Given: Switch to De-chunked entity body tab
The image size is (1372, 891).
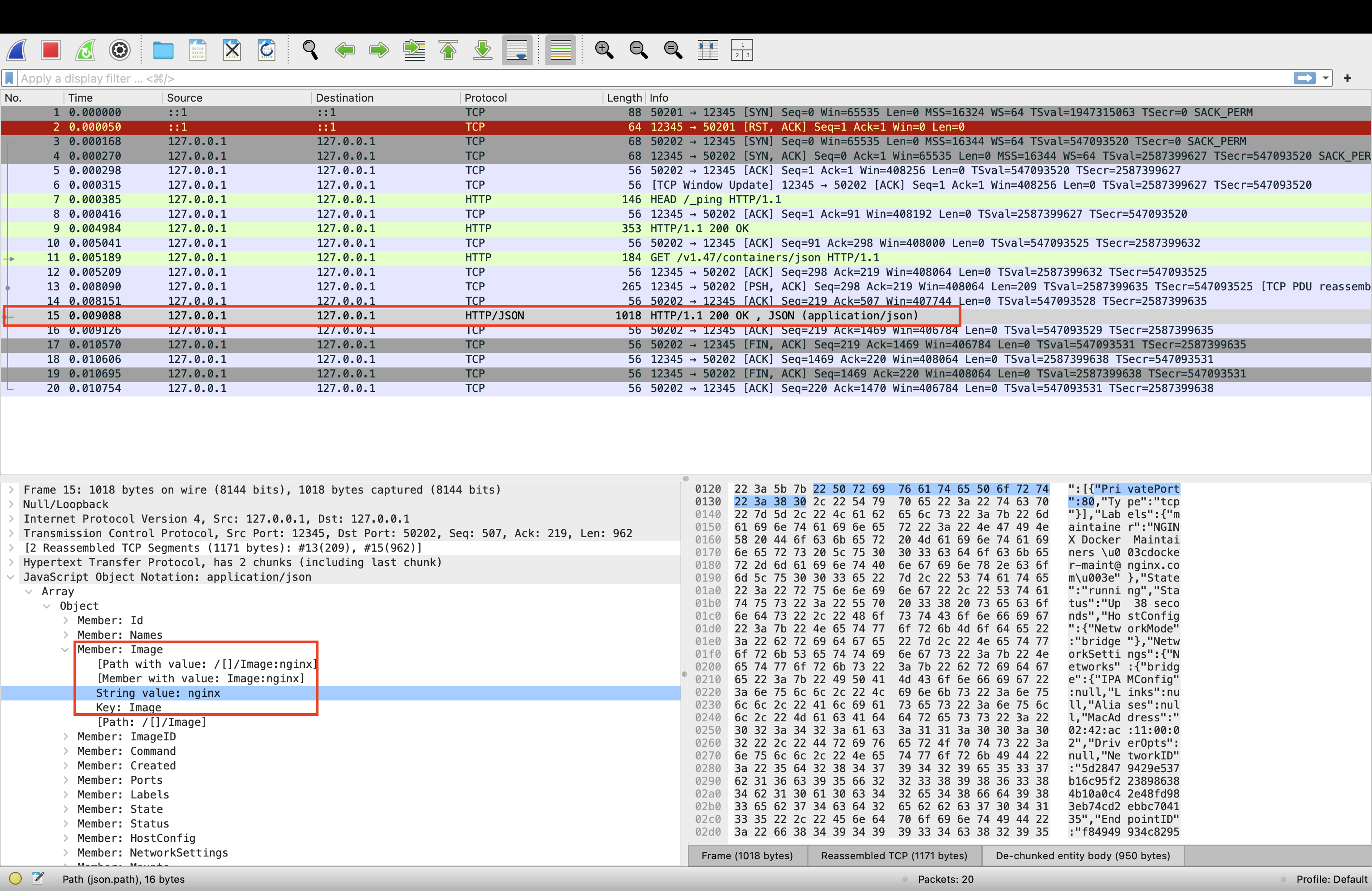Looking at the screenshot, I should coord(1082,856).
